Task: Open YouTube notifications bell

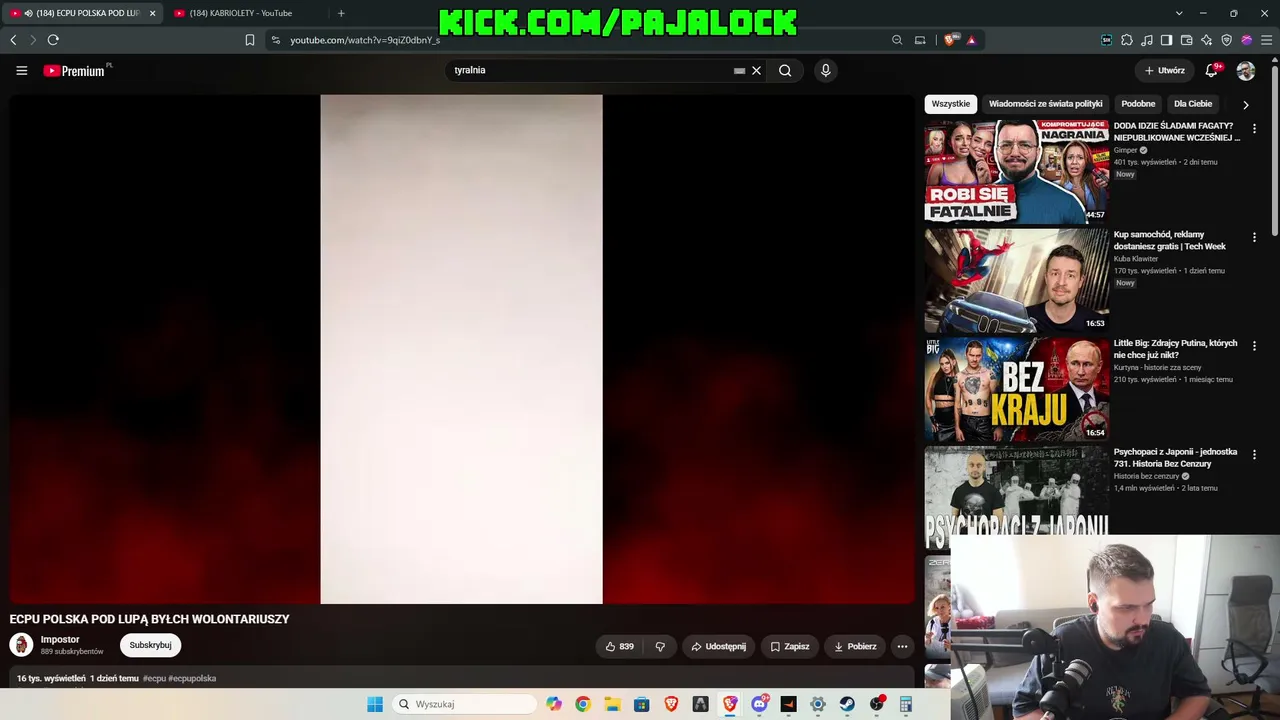Action: 1212,70
